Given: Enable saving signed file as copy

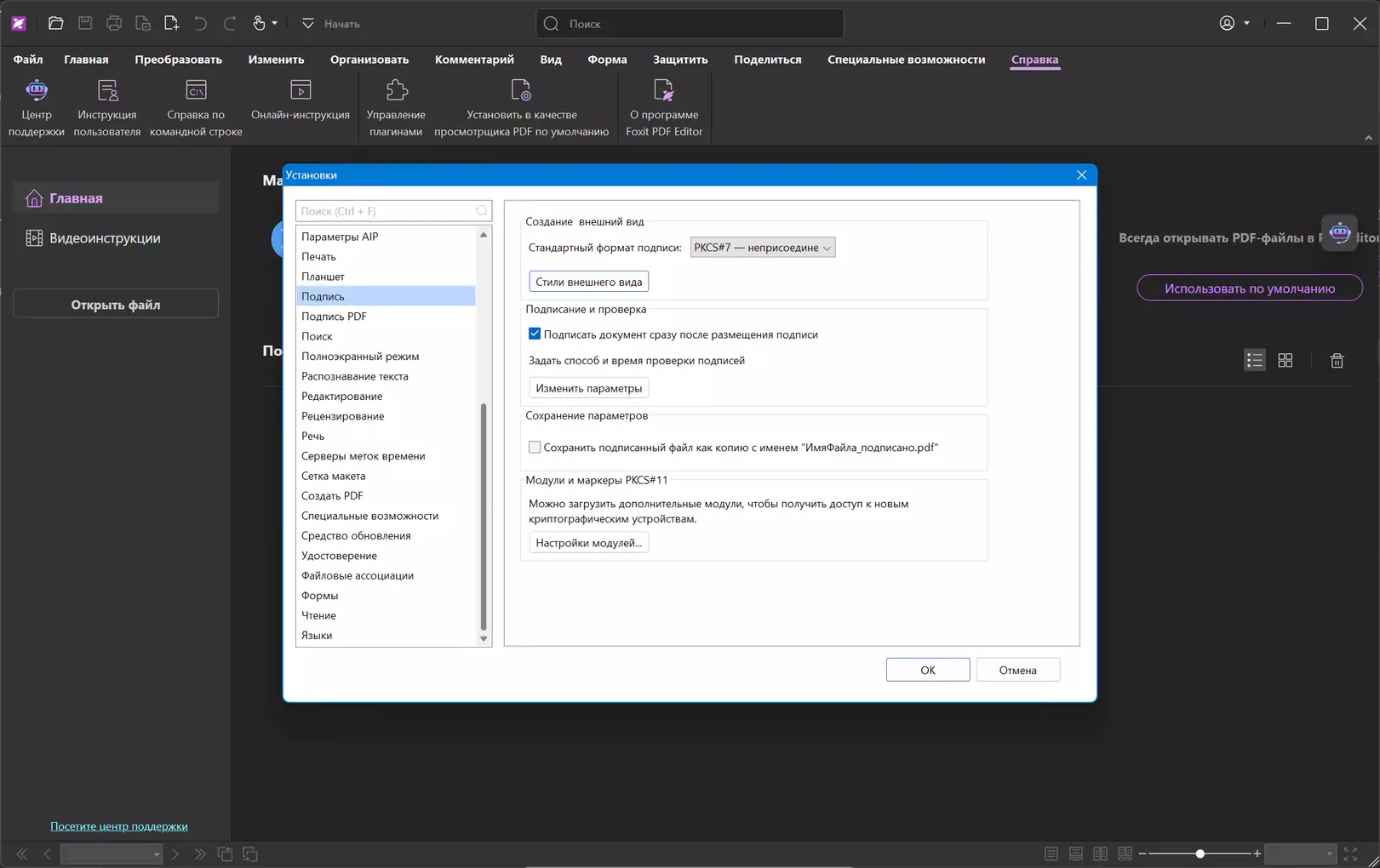Looking at the screenshot, I should tap(535, 448).
